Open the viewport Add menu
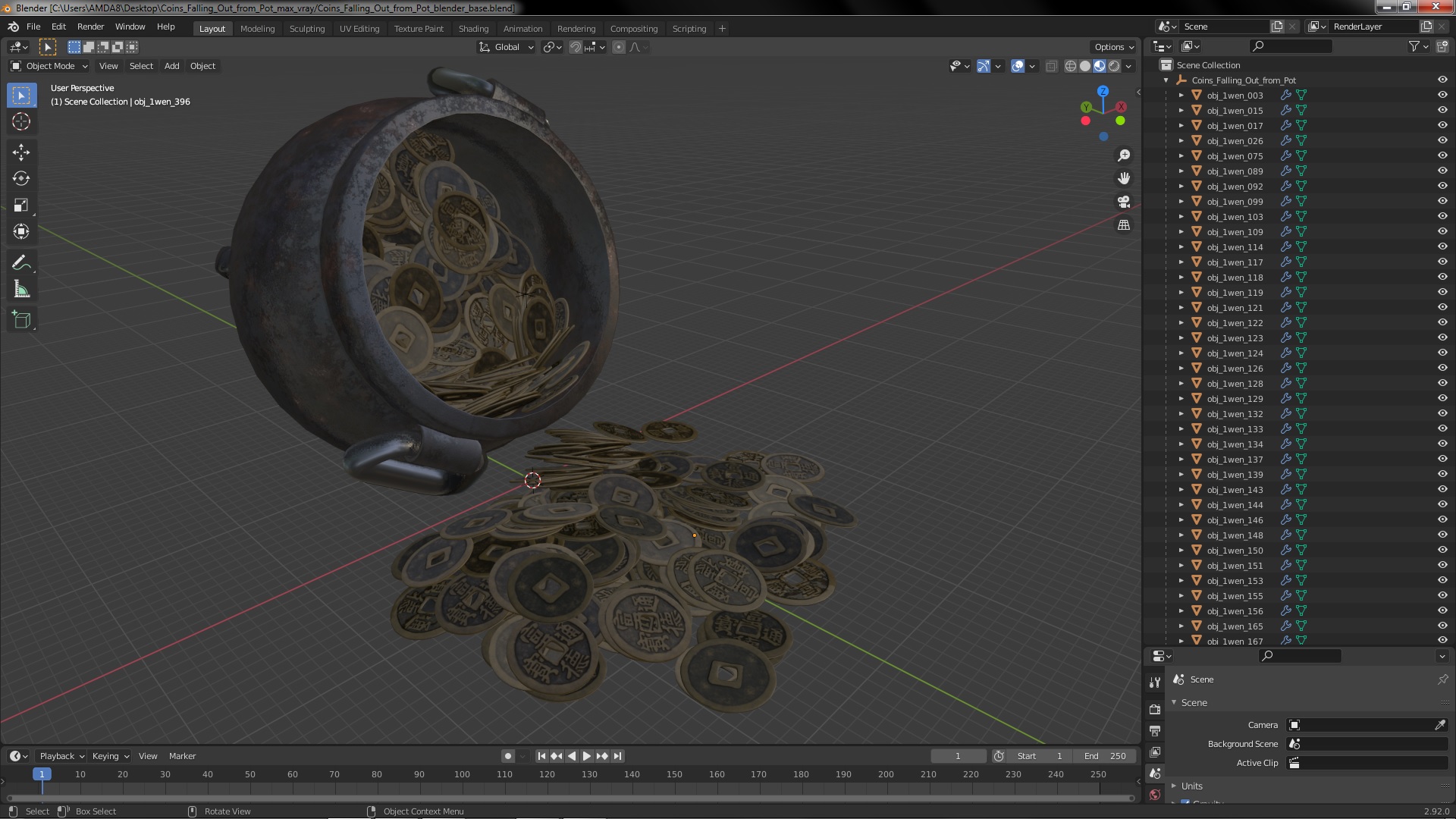The width and height of the screenshot is (1456, 819). 172,66
